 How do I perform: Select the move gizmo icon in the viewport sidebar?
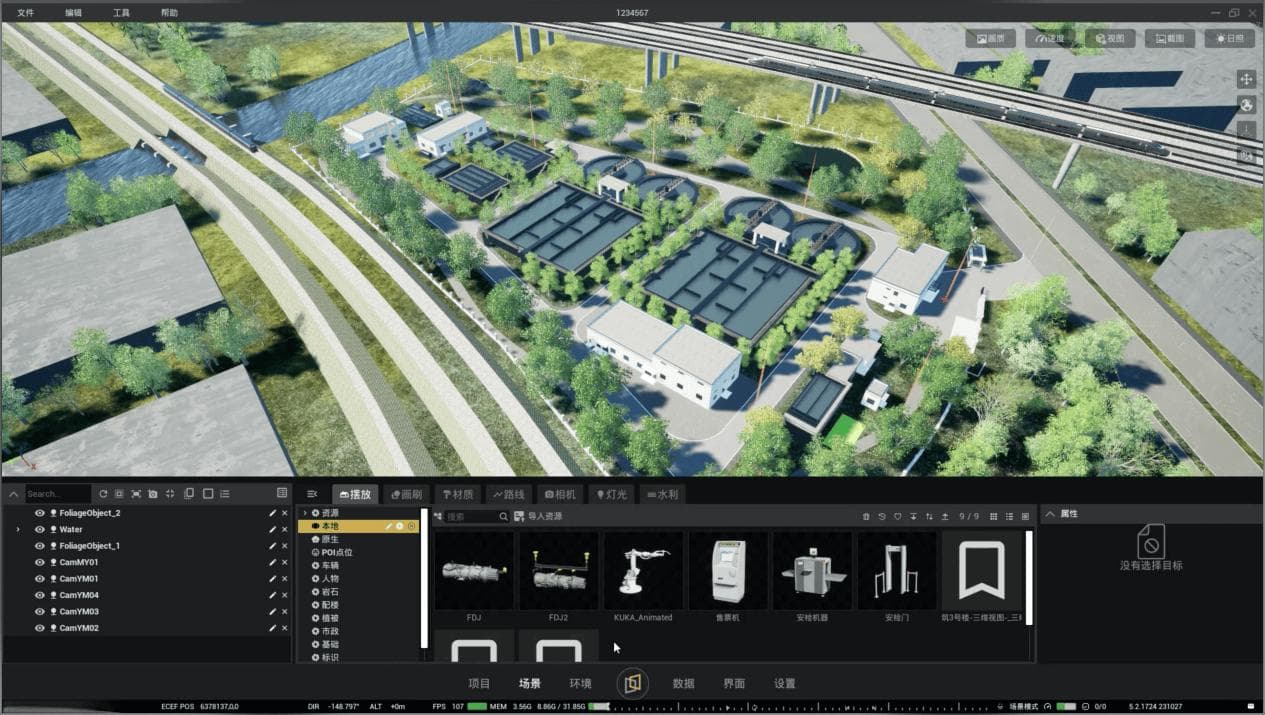point(1246,79)
